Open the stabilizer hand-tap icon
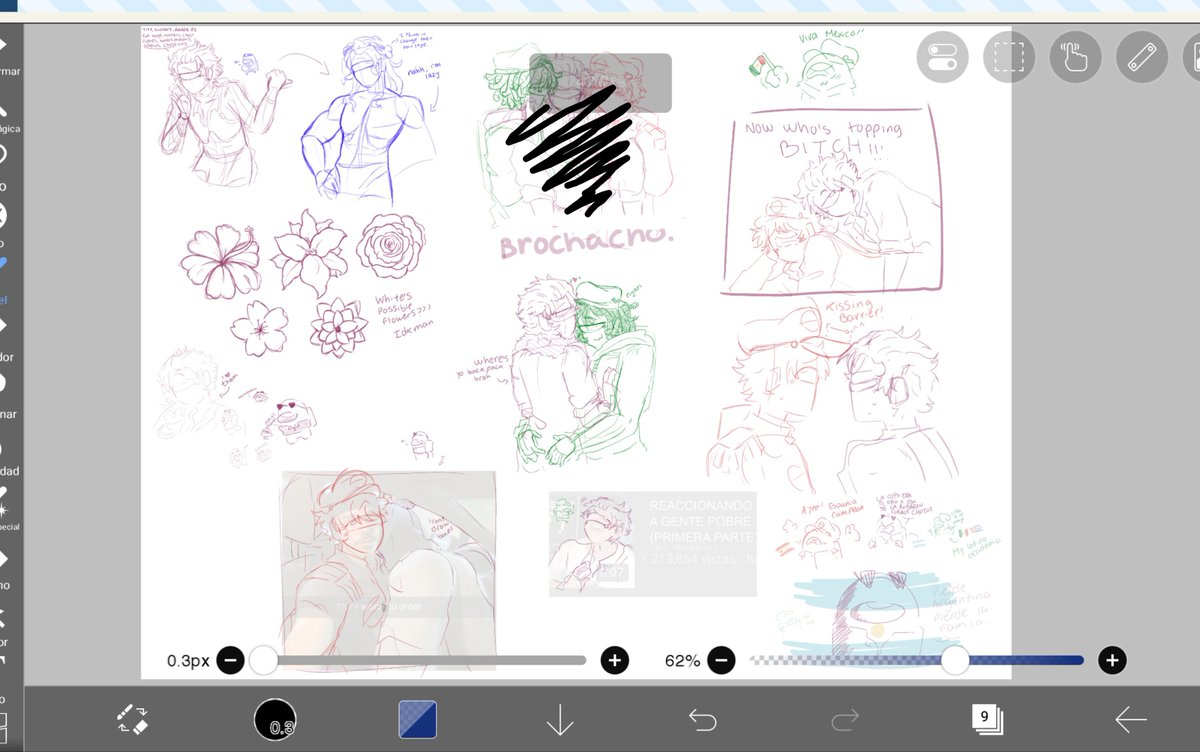Image resolution: width=1200 pixels, height=752 pixels. pyautogui.click(x=1075, y=56)
